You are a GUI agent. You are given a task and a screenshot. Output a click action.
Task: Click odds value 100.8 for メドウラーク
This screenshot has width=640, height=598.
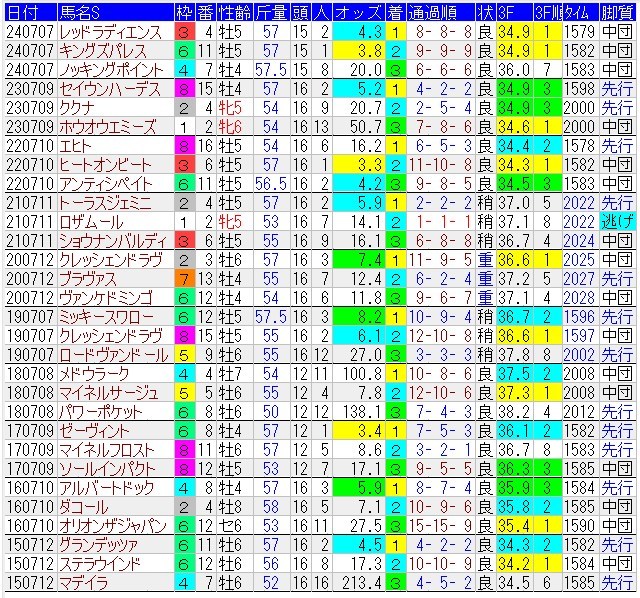pyautogui.click(x=362, y=374)
